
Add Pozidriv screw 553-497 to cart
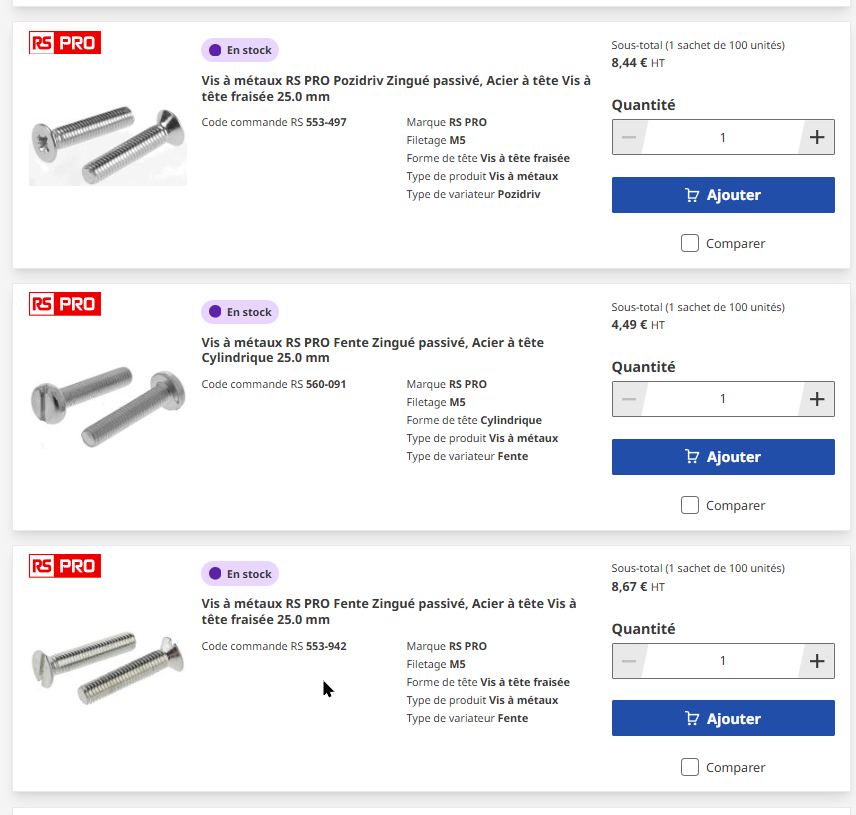[723, 195]
